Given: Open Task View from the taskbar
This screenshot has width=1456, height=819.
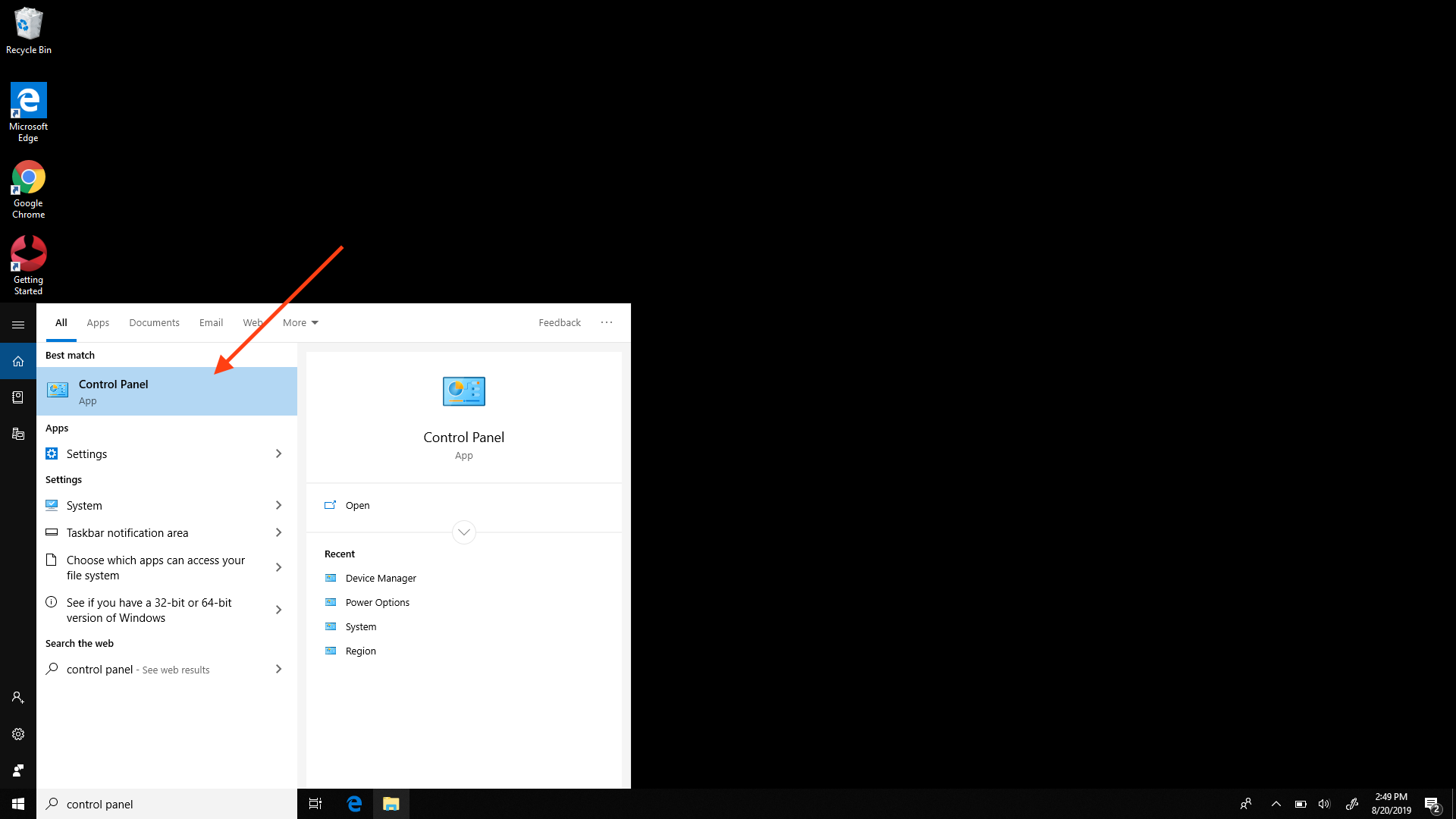Looking at the screenshot, I should click(x=315, y=804).
